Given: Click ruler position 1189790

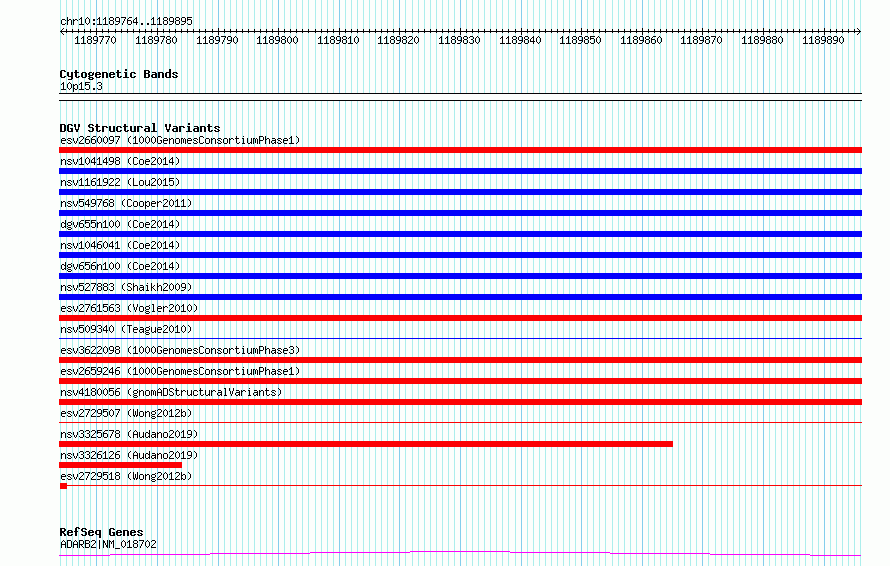Looking at the screenshot, I should (x=217, y=40).
